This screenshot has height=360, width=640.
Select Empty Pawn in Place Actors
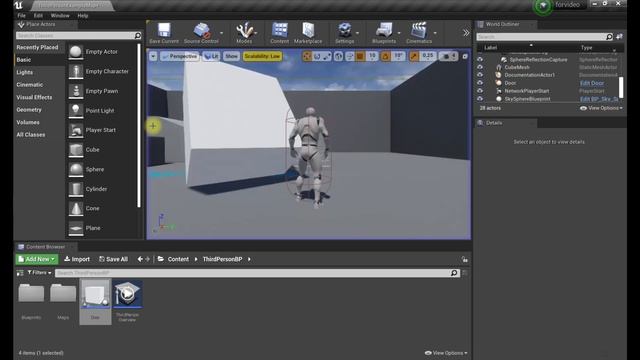(102, 91)
